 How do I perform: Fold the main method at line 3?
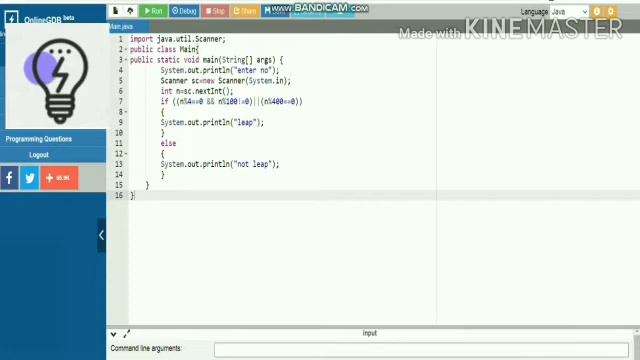click(126, 60)
